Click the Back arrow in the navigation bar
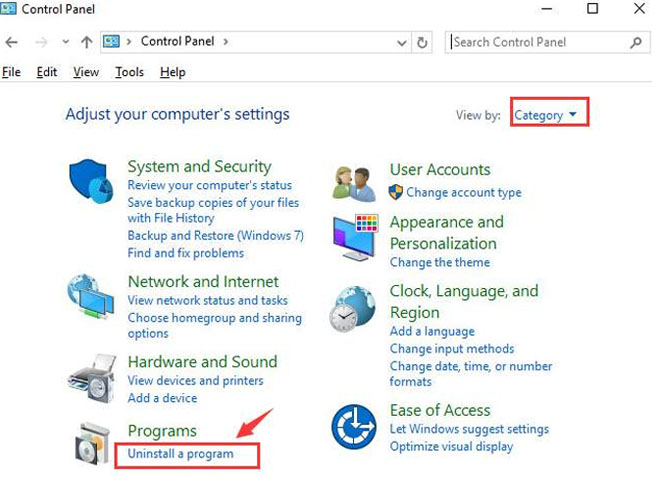This screenshot has width=652, height=488. pyautogui.click(x=12, y=42)
